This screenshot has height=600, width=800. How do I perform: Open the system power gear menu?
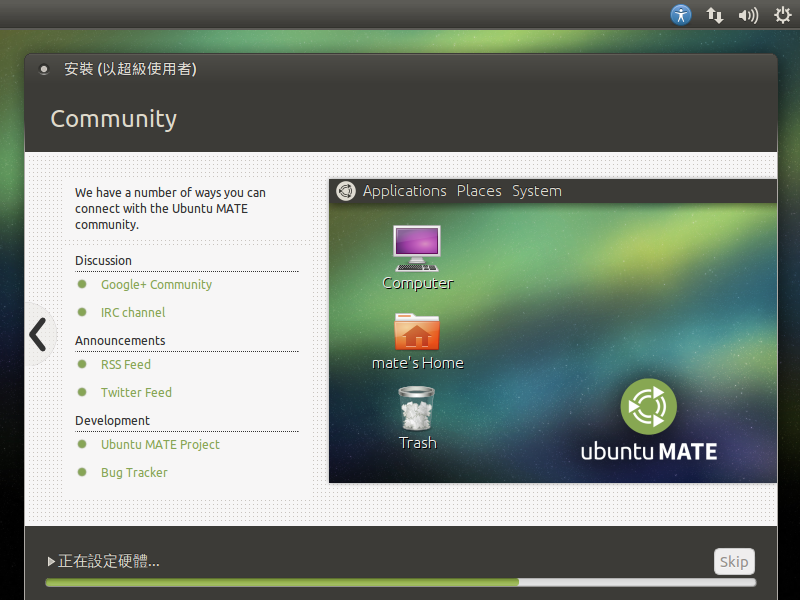pos(782,15)
